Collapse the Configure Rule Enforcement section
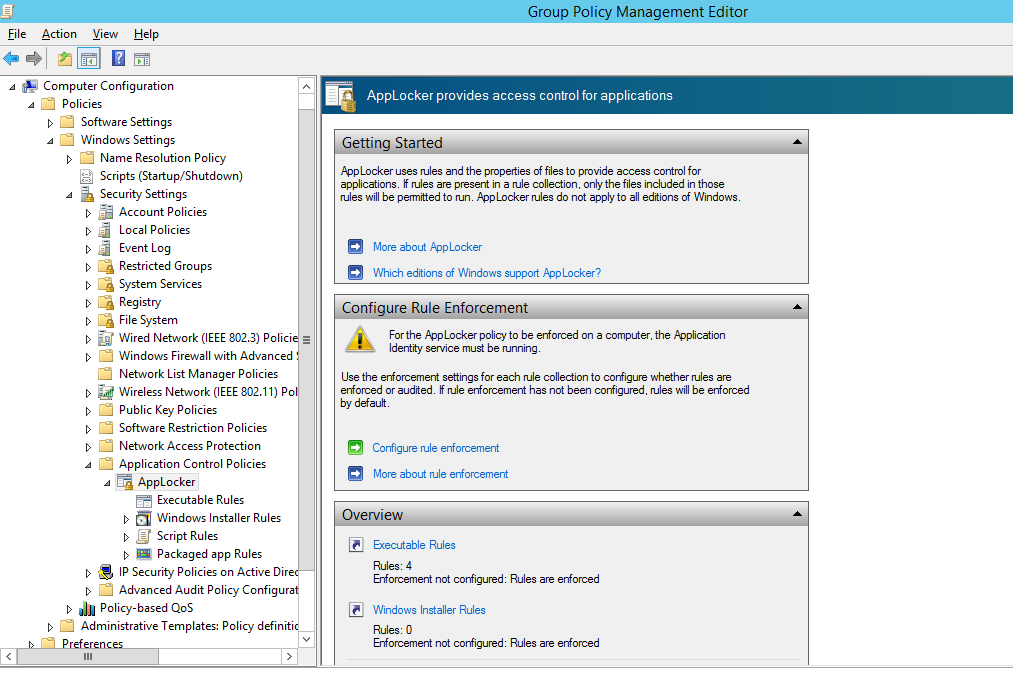 797,307
